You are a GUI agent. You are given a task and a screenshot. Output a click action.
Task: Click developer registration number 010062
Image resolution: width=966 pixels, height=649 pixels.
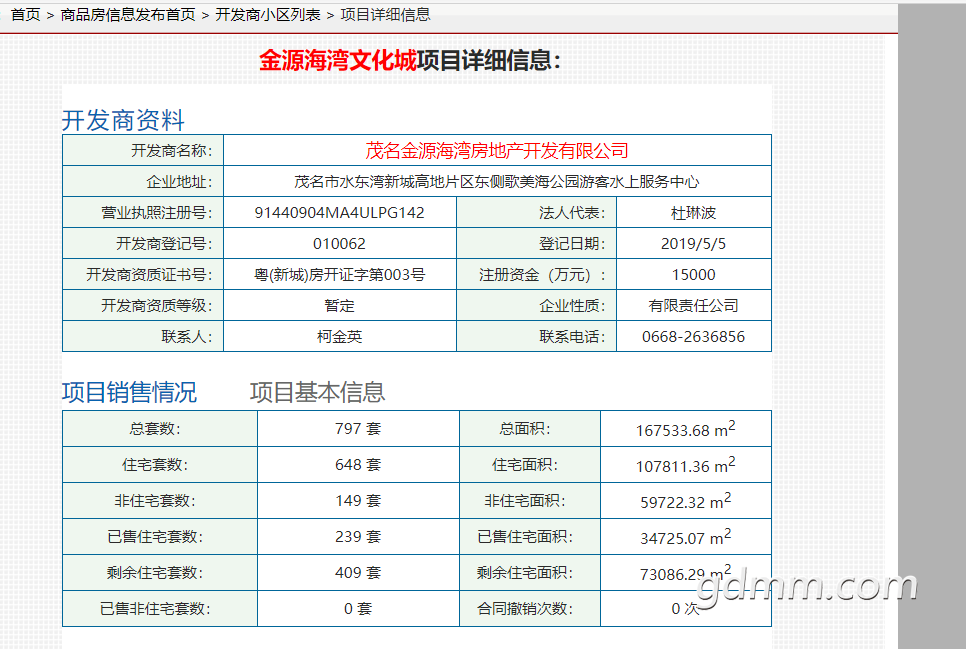(339, 243)
